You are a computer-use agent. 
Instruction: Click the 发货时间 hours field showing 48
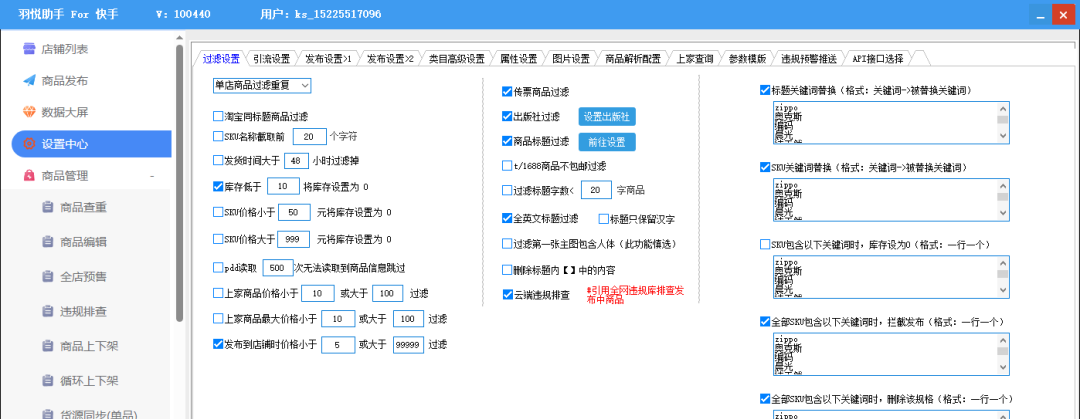click(295, 160)
